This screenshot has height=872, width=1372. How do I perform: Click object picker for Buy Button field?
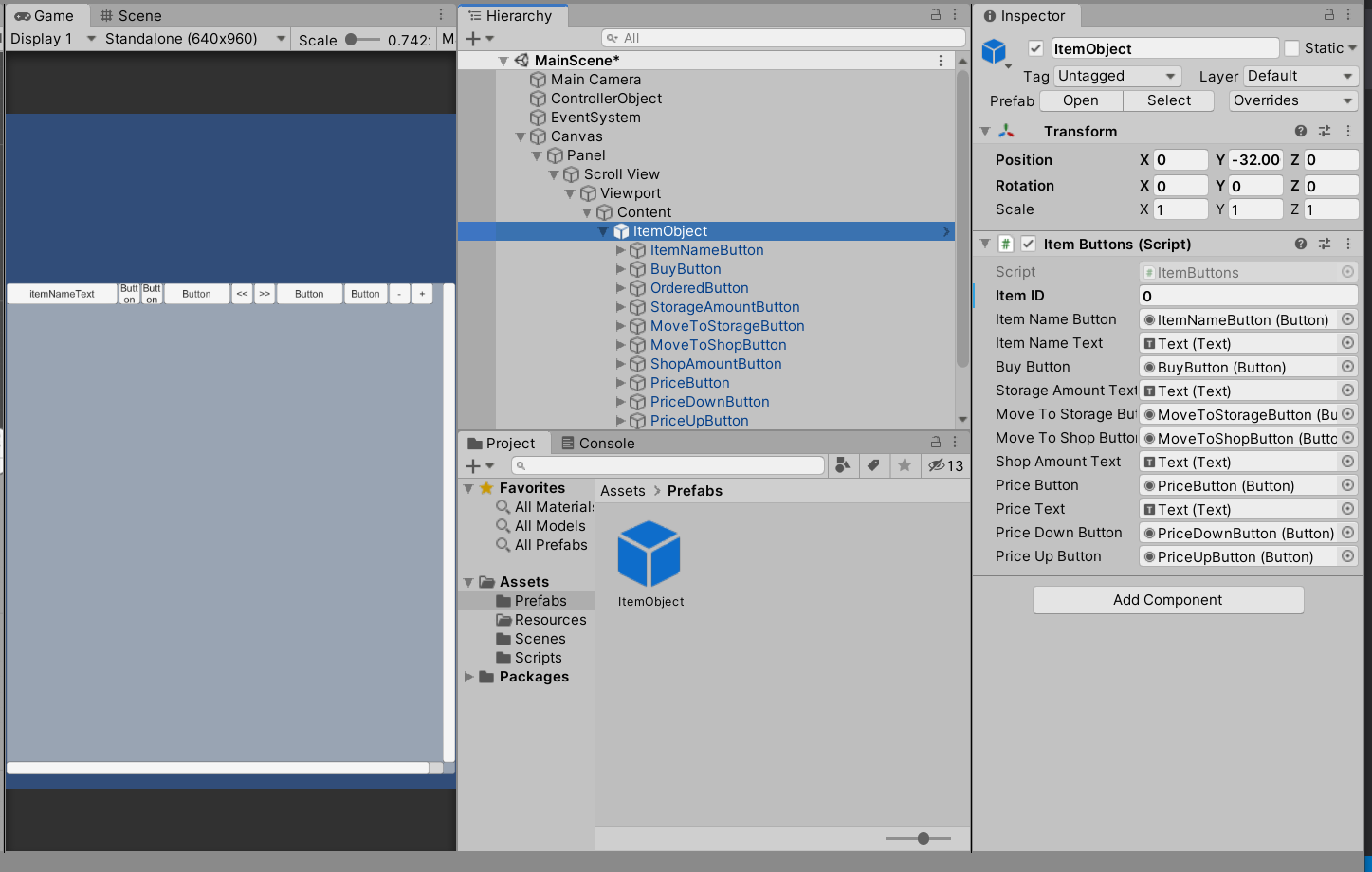coord(1348,367)
